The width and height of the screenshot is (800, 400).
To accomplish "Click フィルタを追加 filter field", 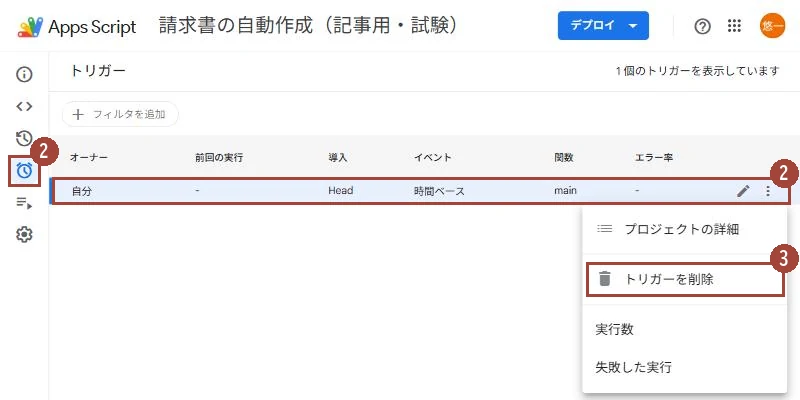I will point(120,114).
